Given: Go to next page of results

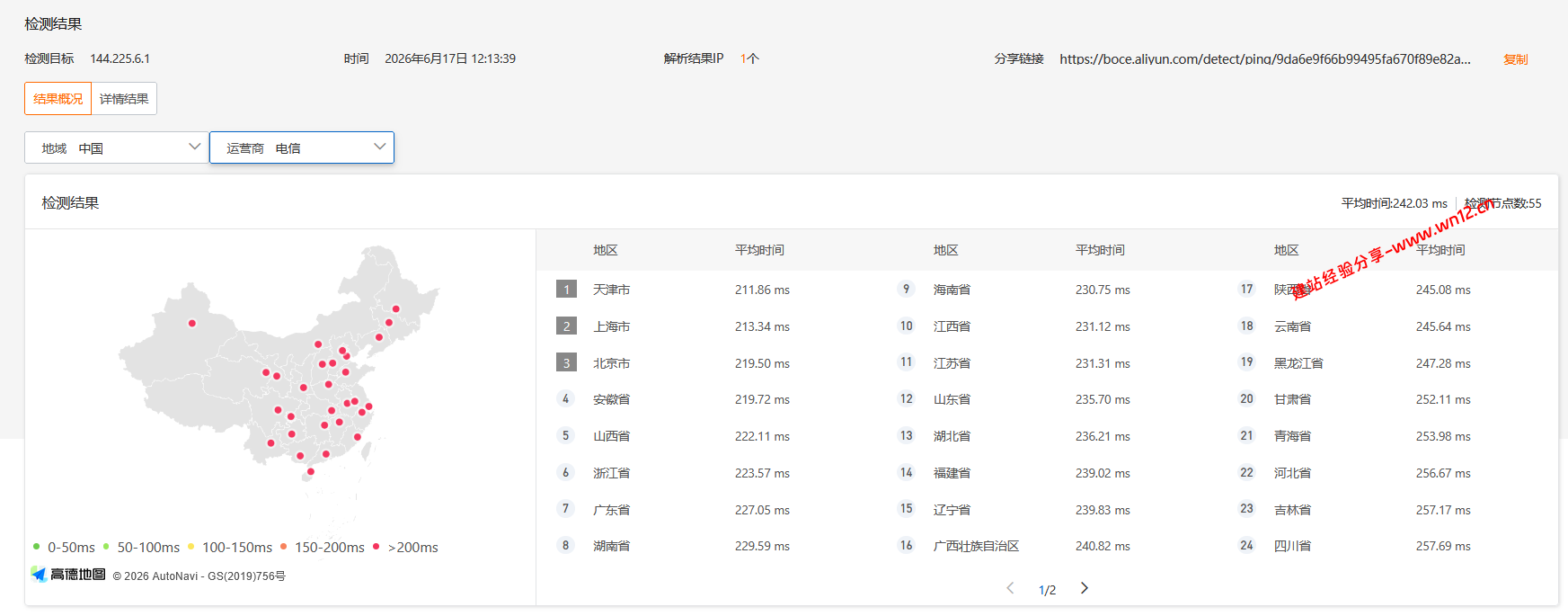Looking at the screenshot, I should 1085,588.
